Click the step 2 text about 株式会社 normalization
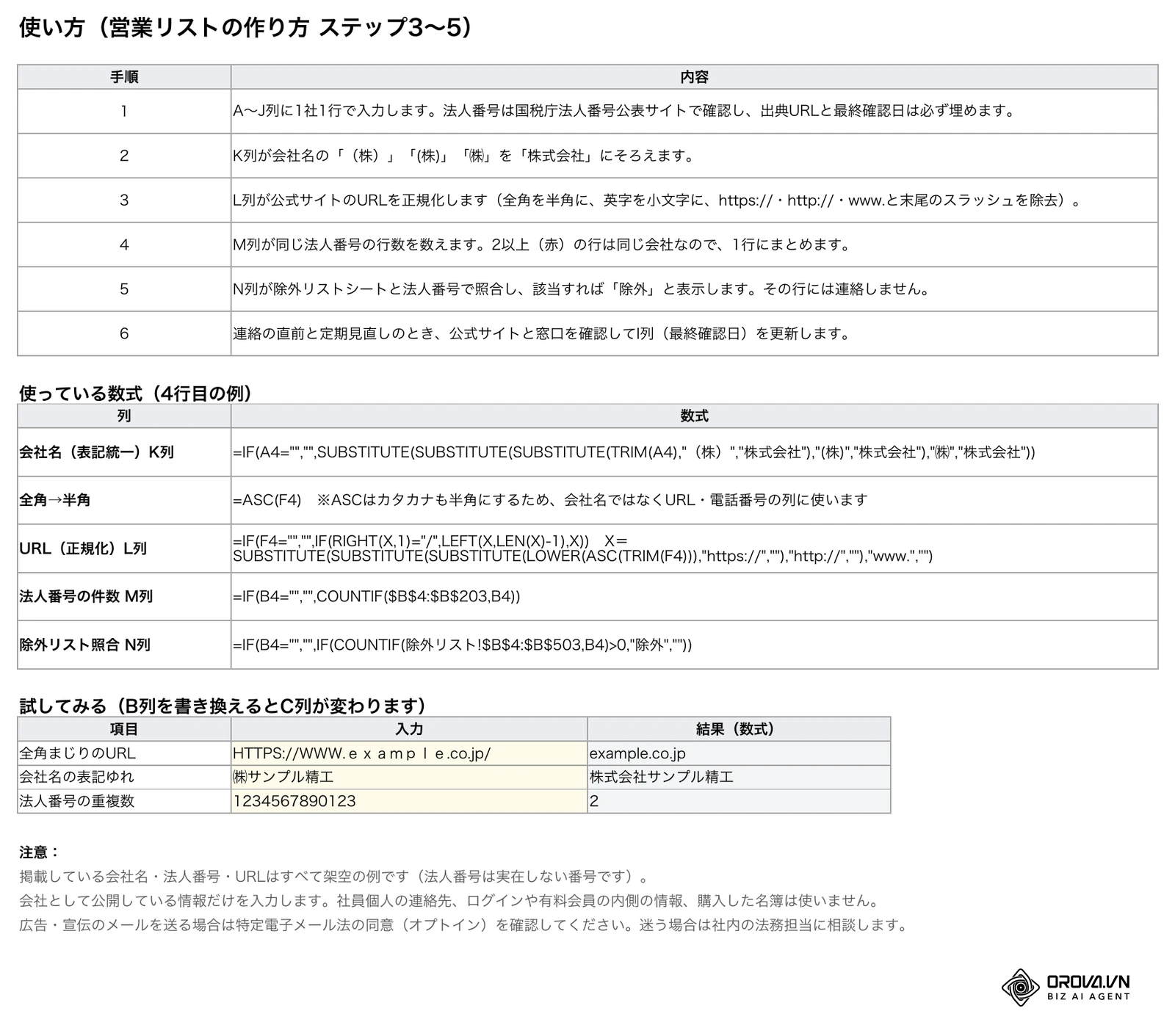Viewport: 1175px width, 1036px height. click(x=463, y=156)
